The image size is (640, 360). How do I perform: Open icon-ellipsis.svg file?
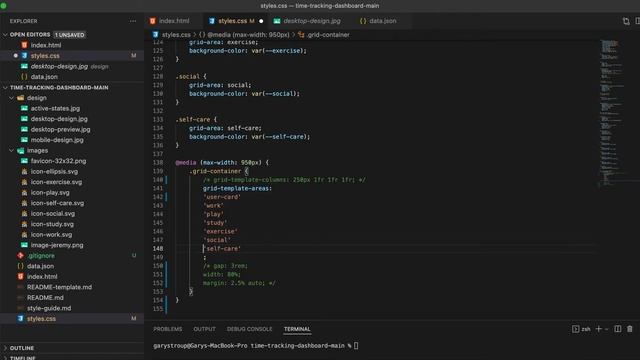(x=54, y=171)
